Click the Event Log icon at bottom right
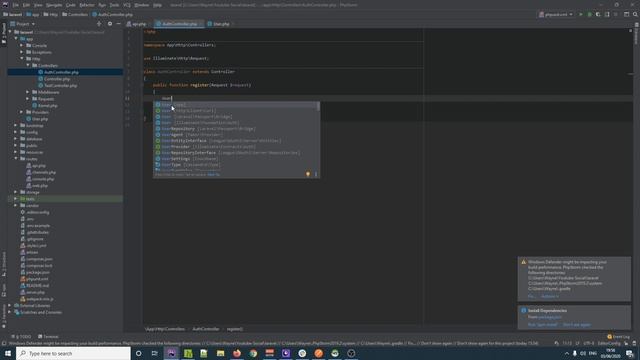The image size is (640, 360). pos(609,337)
